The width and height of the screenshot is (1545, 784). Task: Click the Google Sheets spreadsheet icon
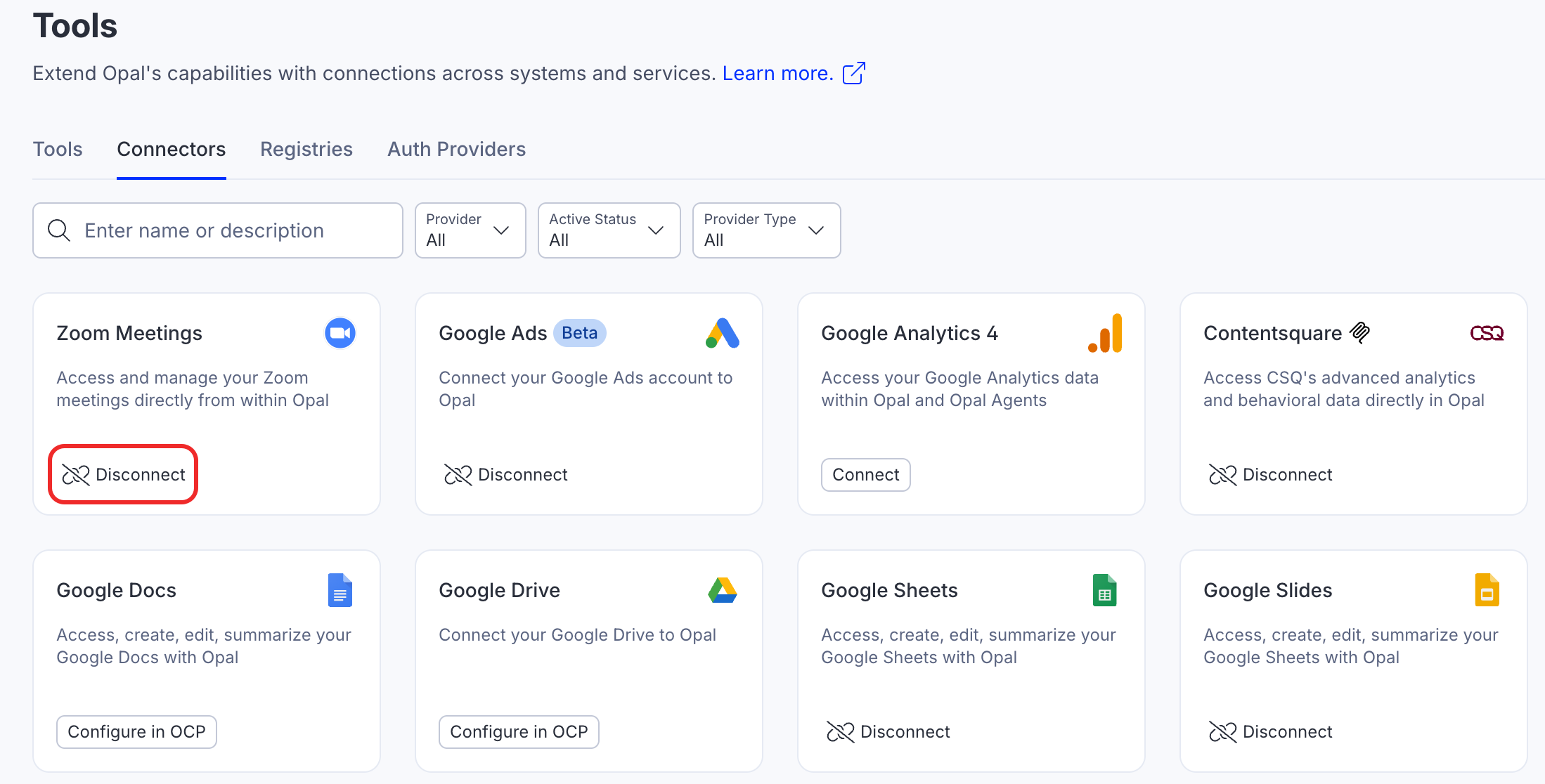coord(1105,590)
